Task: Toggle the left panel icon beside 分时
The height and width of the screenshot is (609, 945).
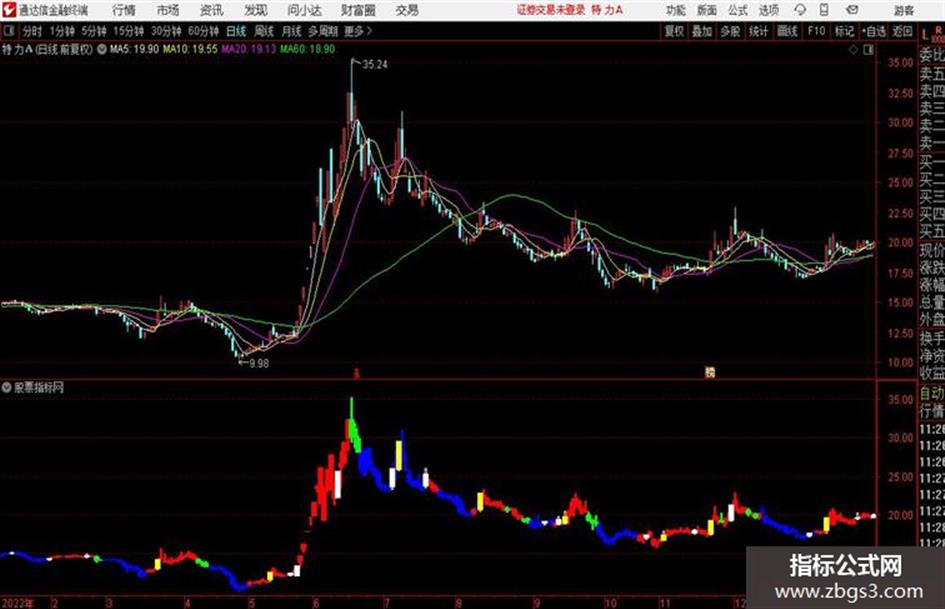Action: click(8, 31)
